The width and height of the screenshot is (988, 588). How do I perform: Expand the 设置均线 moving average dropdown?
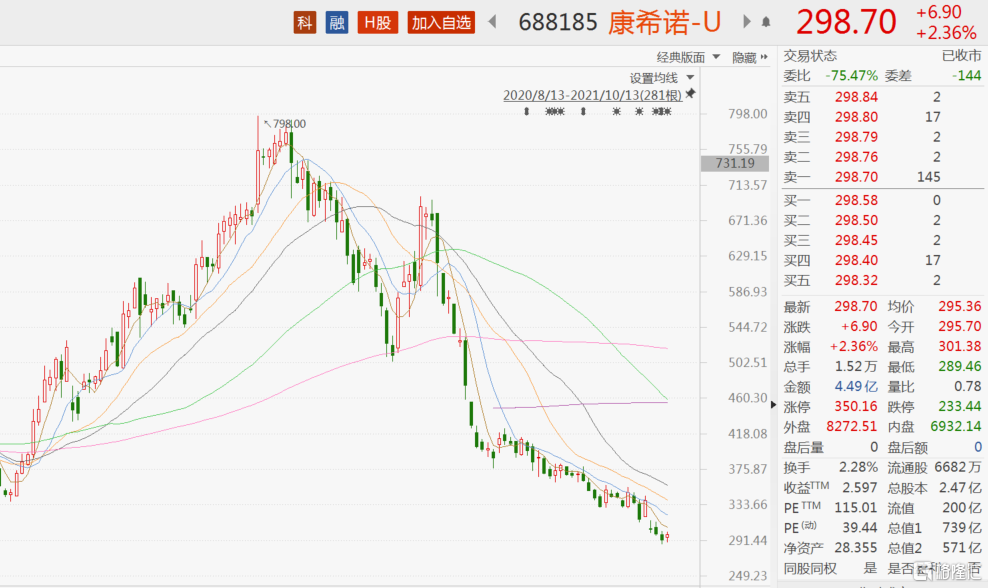pos(660,77)
